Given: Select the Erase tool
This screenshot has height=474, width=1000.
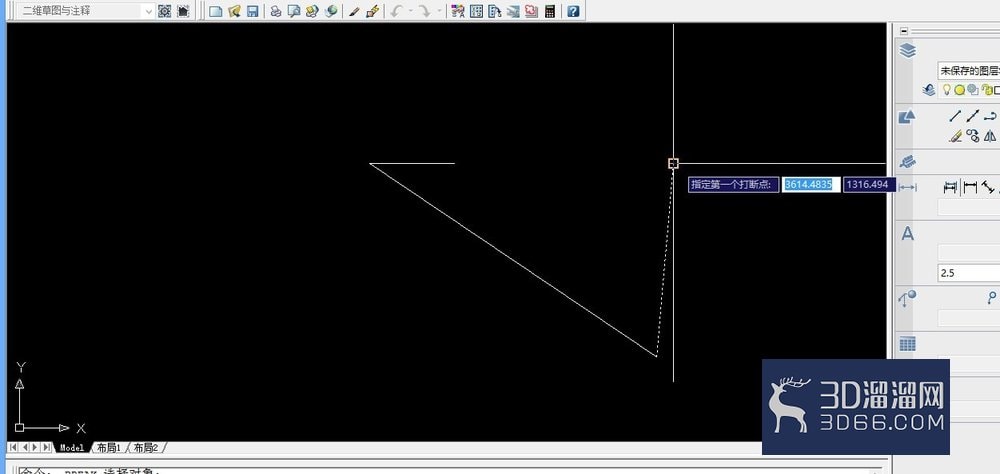Looking at the screenshot, I should [955, 135].
